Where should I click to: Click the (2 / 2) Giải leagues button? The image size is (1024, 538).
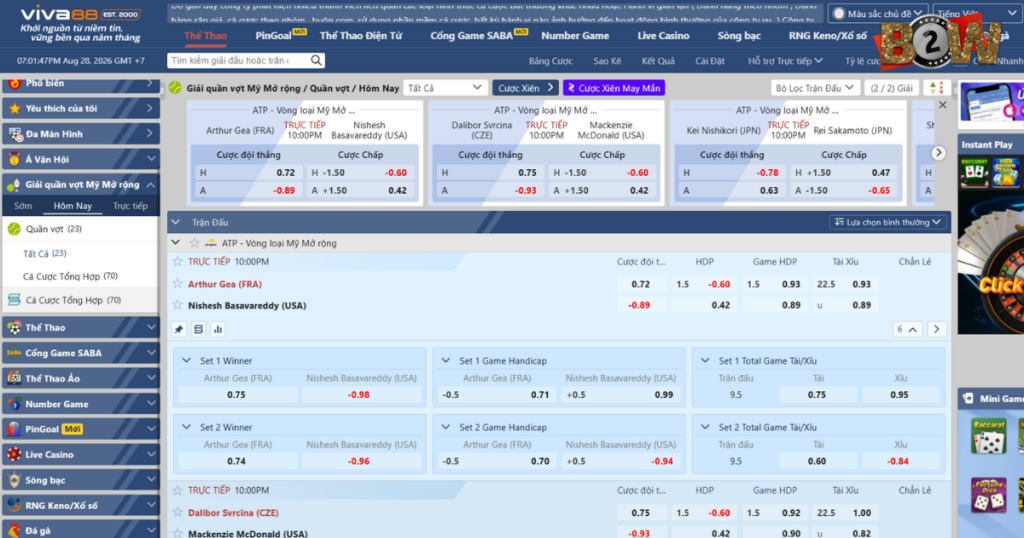pos(891,88)
